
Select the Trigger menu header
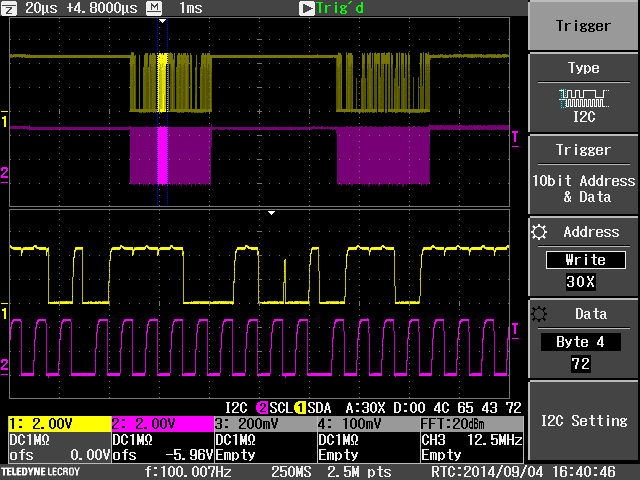pyautogui.click(x=583, y=25)
